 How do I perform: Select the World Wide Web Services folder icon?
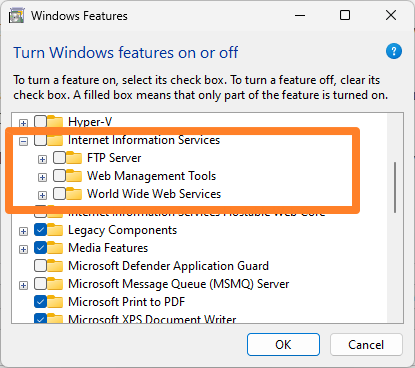[74, 194]
